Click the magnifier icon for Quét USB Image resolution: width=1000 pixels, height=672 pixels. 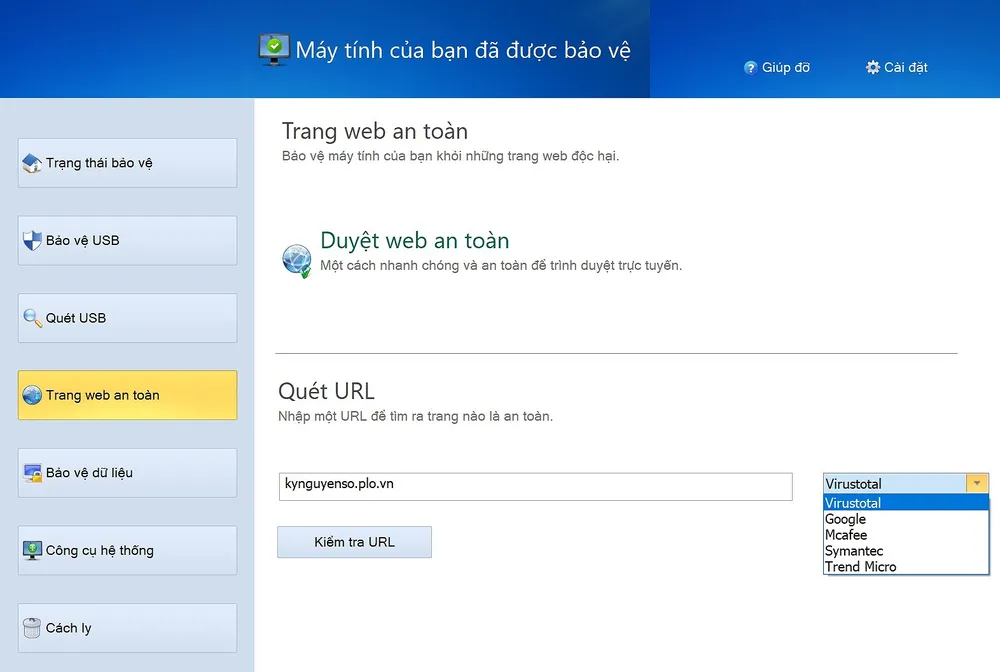(32, 318)
